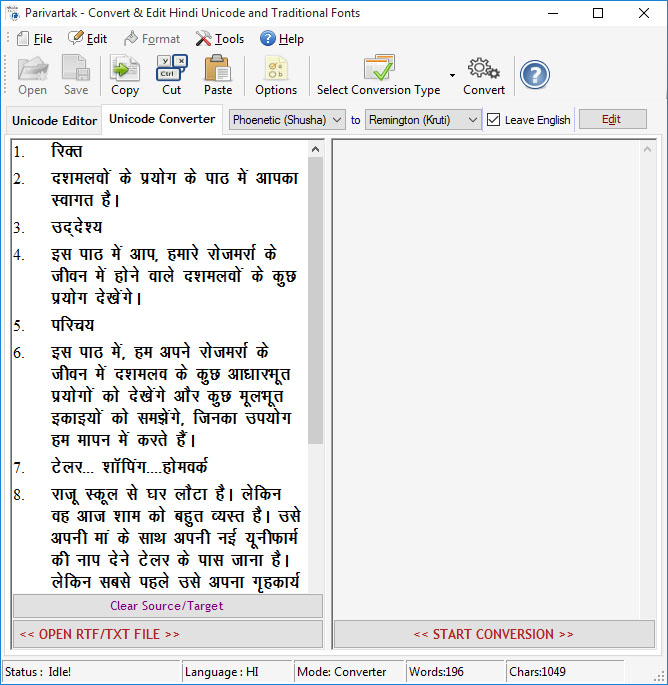Open the Tools menu
This screenshot has width=668, height=685.
click(x=220, y=39)
